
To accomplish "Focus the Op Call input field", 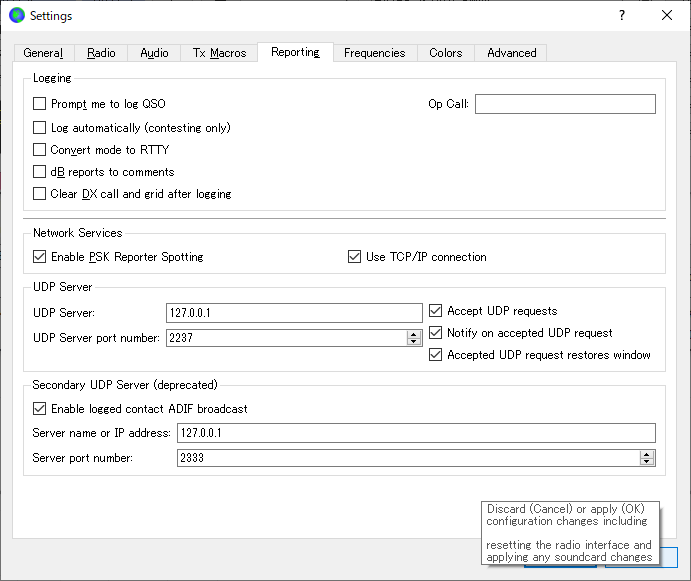I will coord(565,104).
